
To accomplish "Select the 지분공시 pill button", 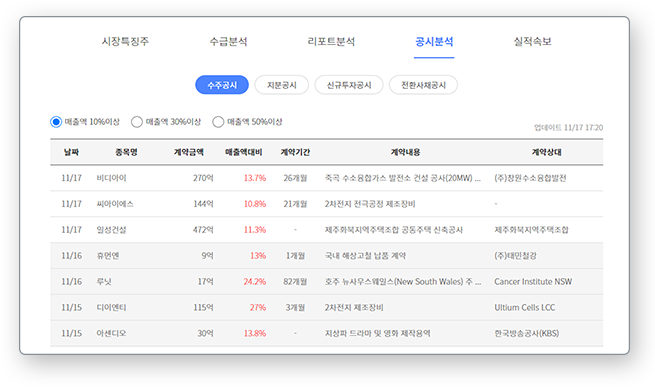I will pos(282,85).
